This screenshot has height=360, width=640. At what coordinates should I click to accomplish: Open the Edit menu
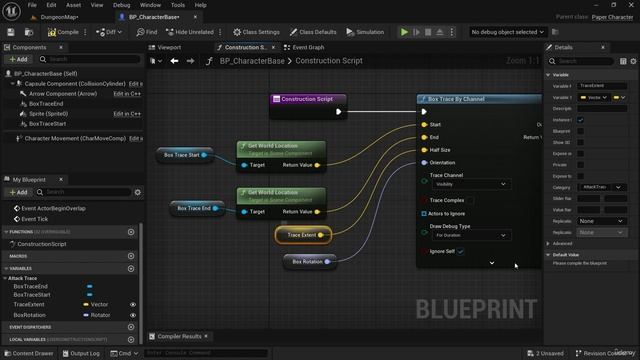[x=51, y=5]
